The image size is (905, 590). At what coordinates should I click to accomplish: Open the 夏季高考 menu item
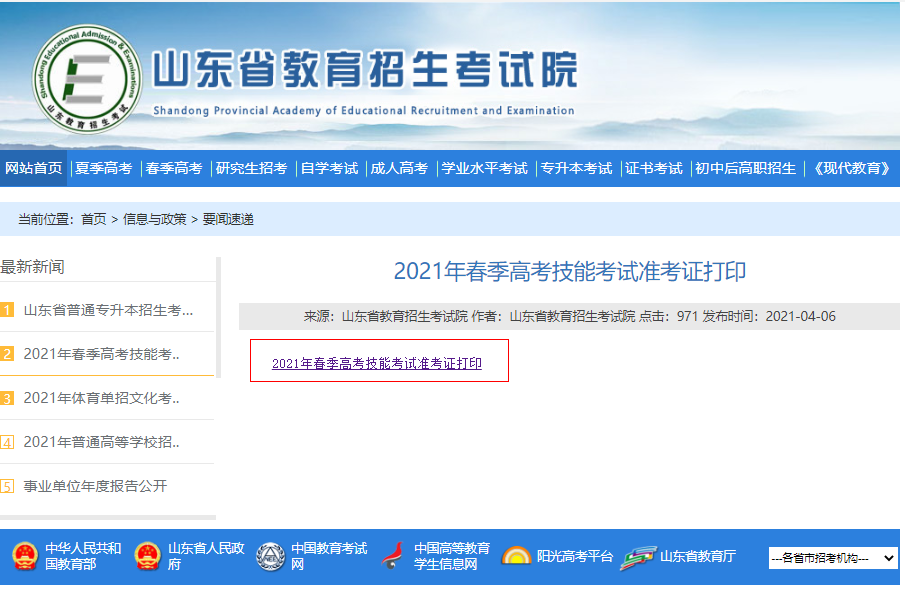(104, 169)
